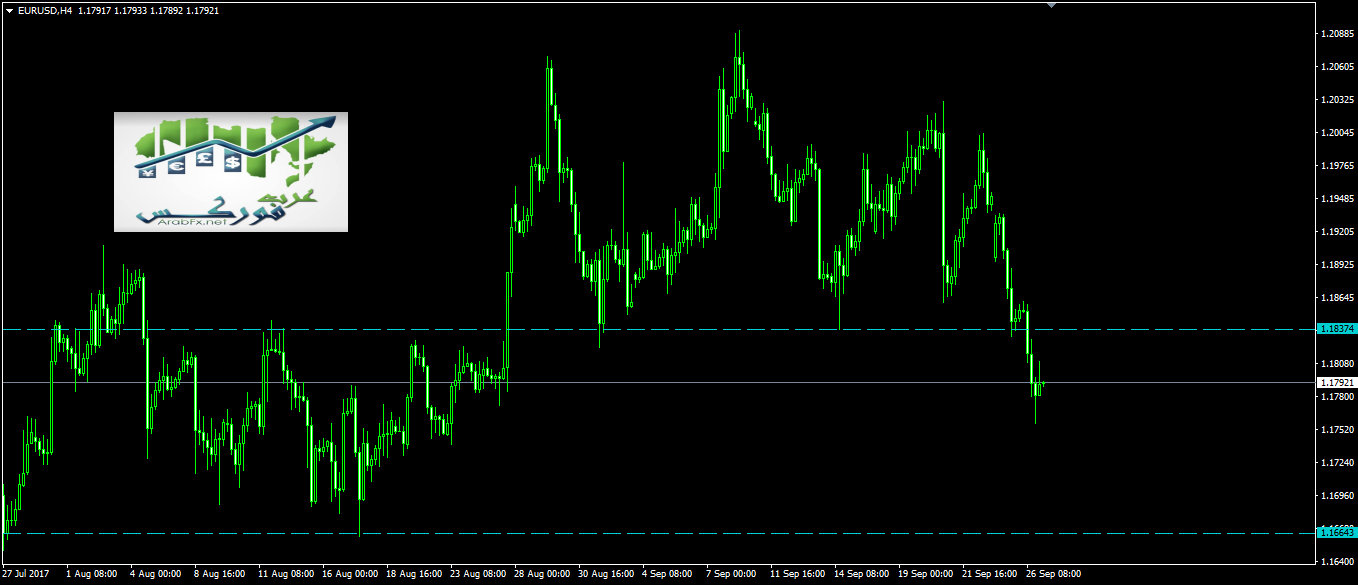Open the small triangle menu beside EURUSD,H4

[x=9, y=10]
